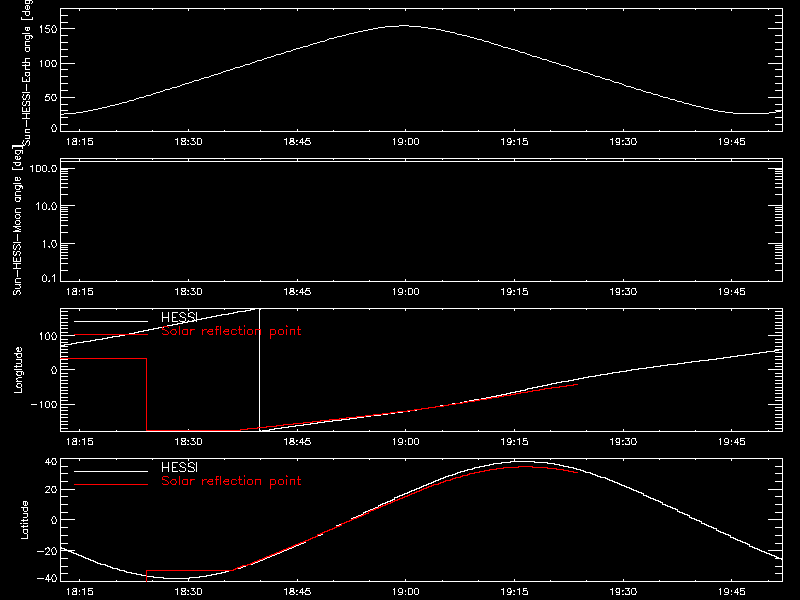
Task: Click 19:45 label under Earth angle plot
Action: tap(732, 142)
